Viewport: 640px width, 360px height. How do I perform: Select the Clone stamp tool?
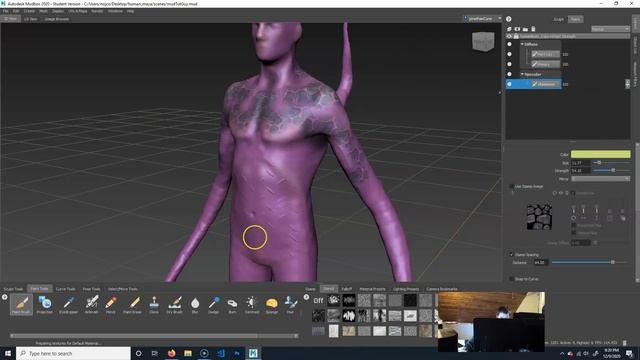(154, 305)
